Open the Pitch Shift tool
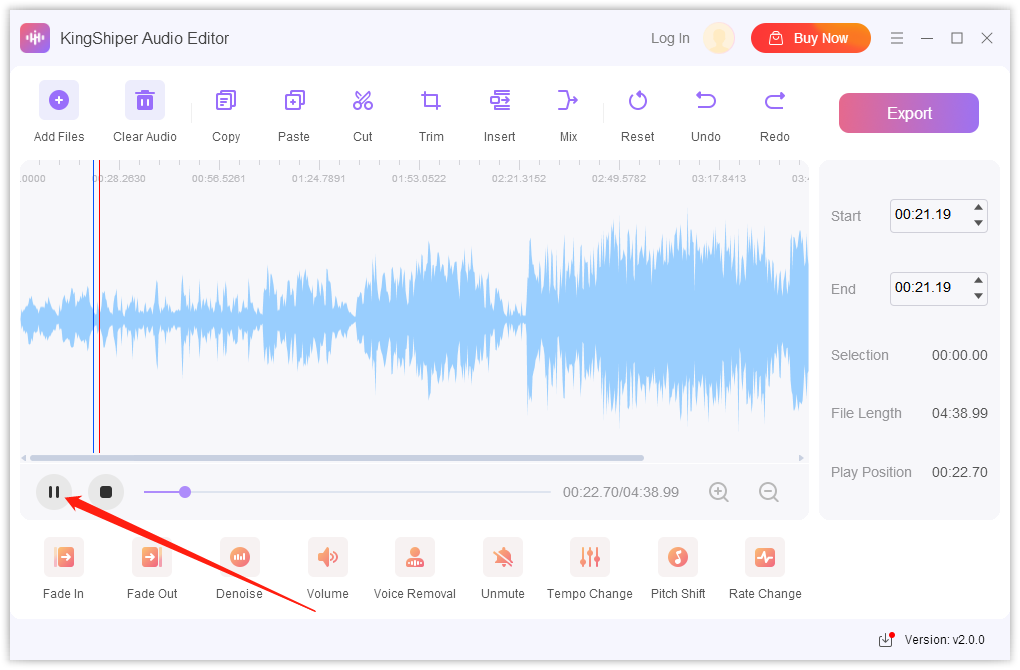 [678, 557]
